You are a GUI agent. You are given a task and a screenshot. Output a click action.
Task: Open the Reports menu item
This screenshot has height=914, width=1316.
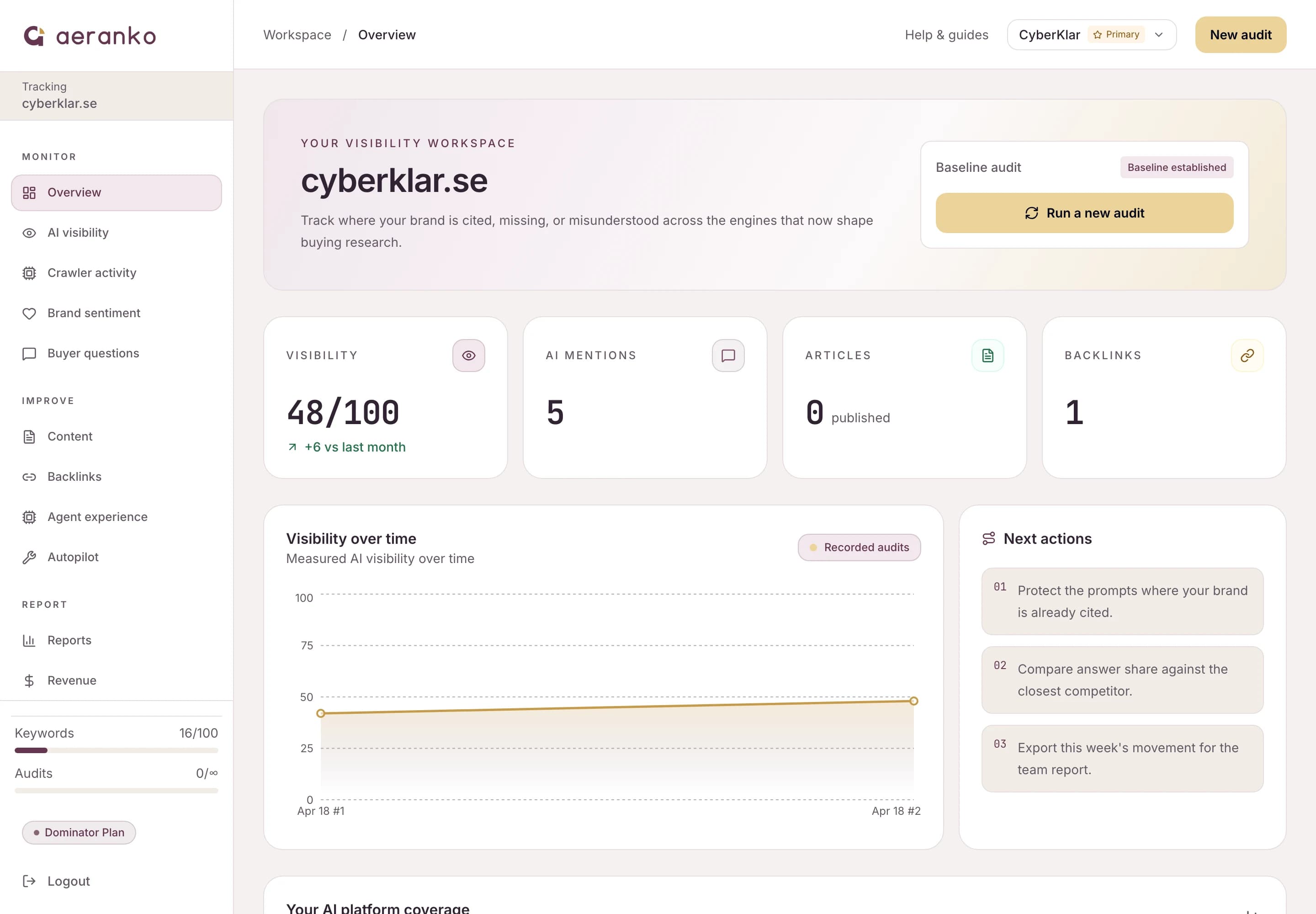click(x=116, y=640)
